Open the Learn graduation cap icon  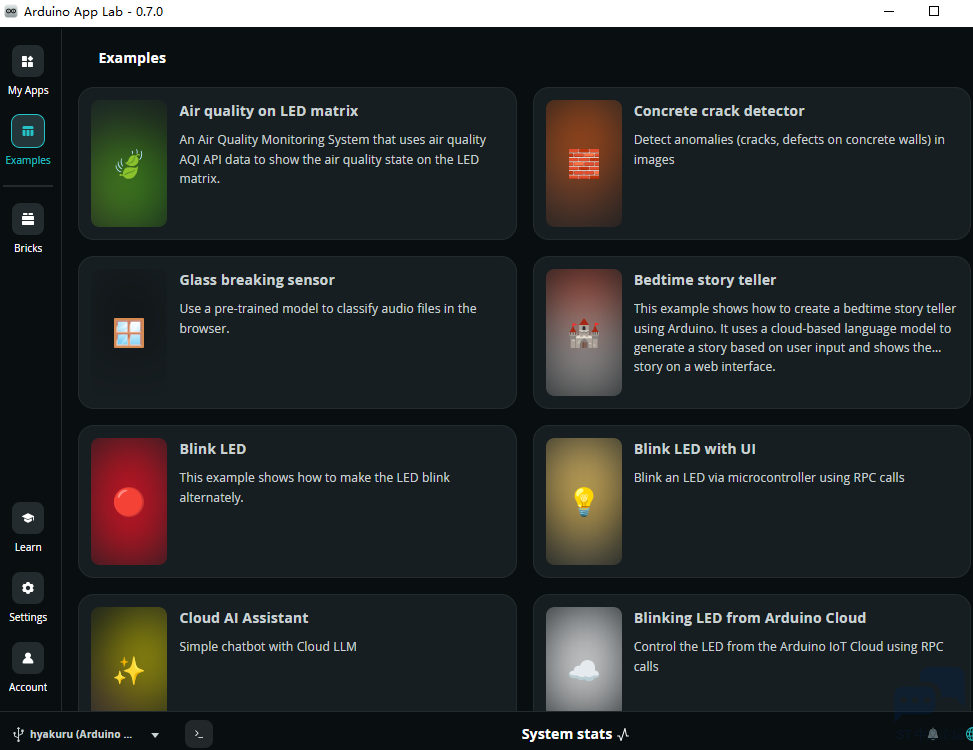(x=28, y=518)
